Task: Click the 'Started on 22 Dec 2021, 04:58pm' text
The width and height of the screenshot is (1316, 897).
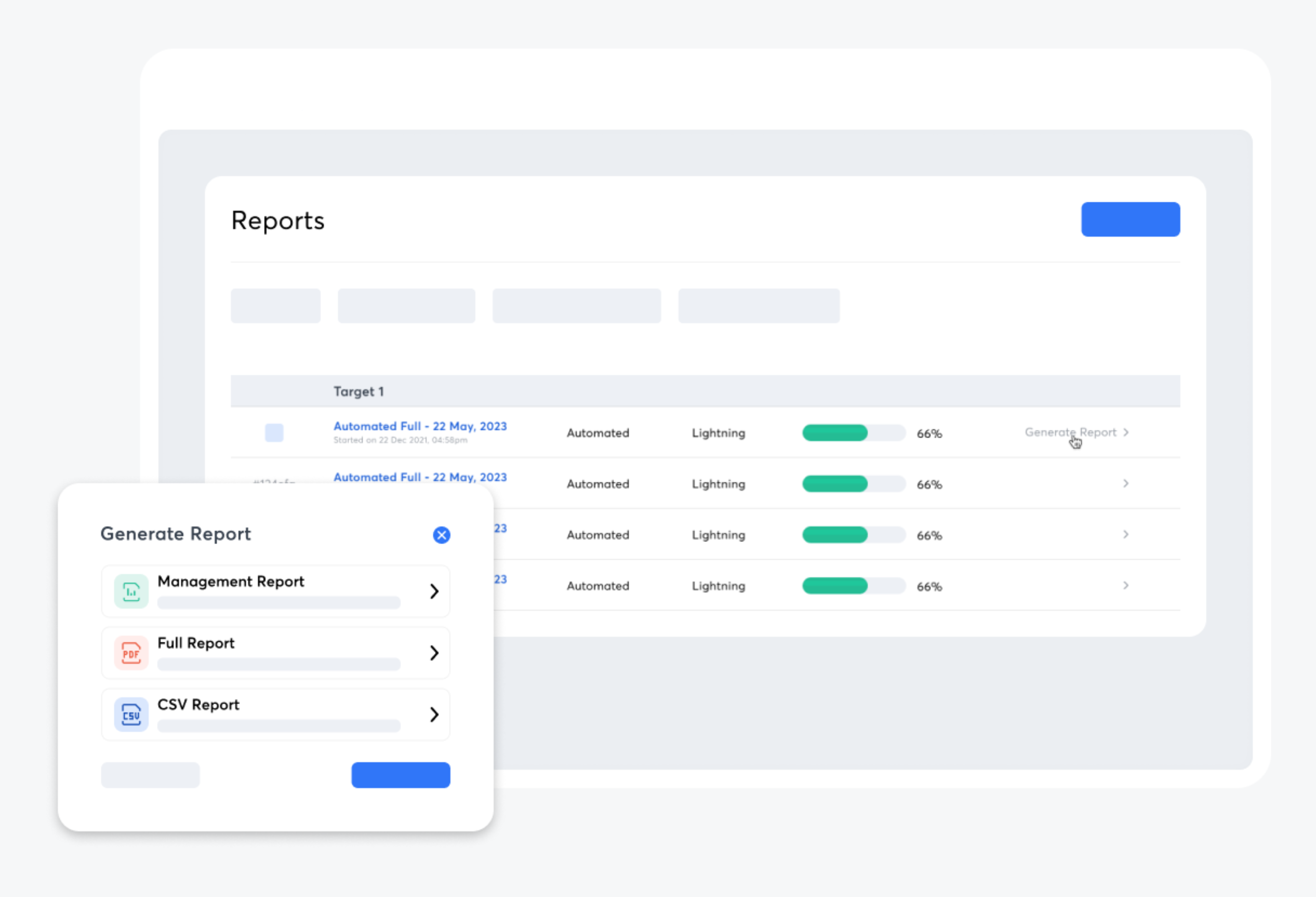Action: click(x=400, y=440)
